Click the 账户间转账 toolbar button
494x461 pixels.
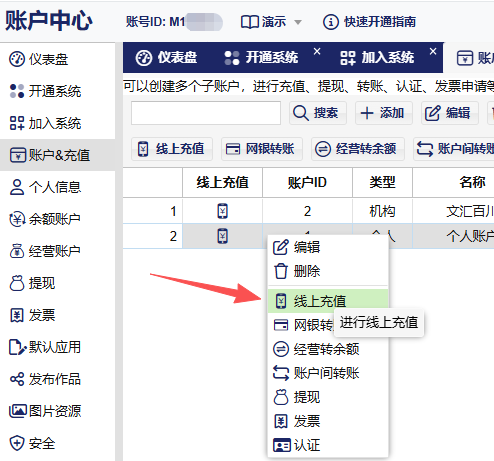(x=454, y=149)
